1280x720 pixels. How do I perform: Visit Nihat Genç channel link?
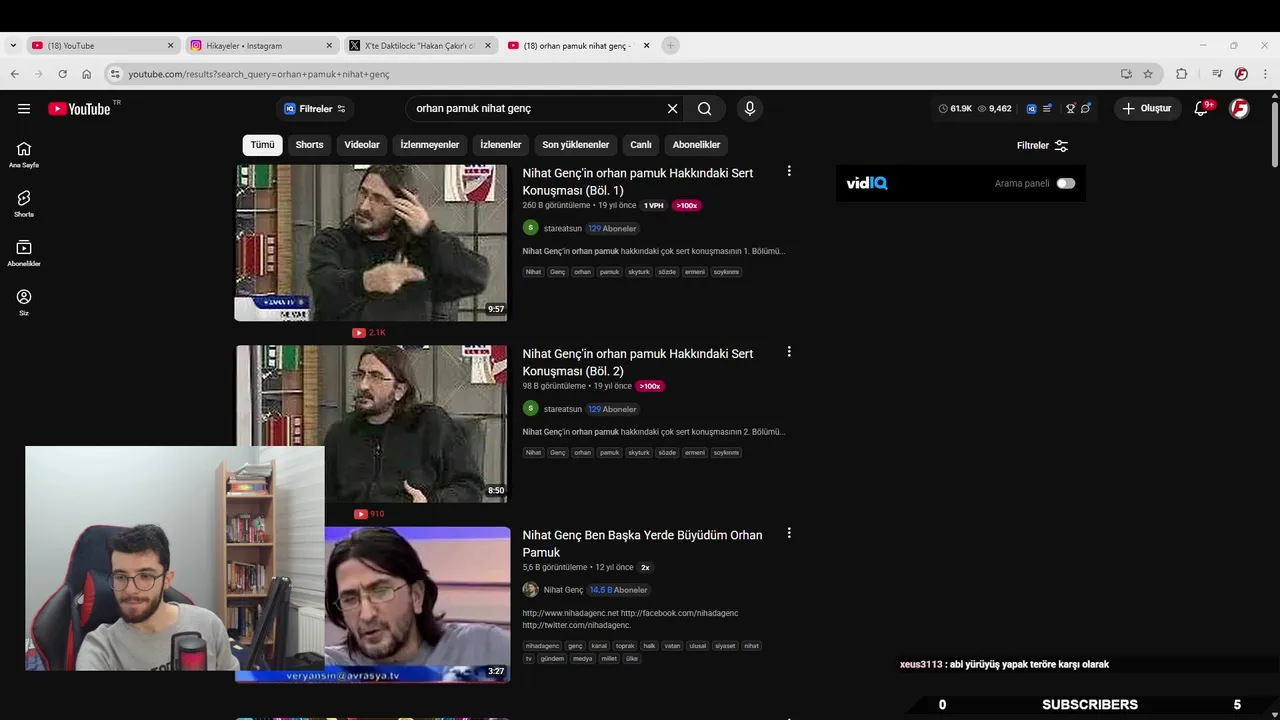coord(563,590)
